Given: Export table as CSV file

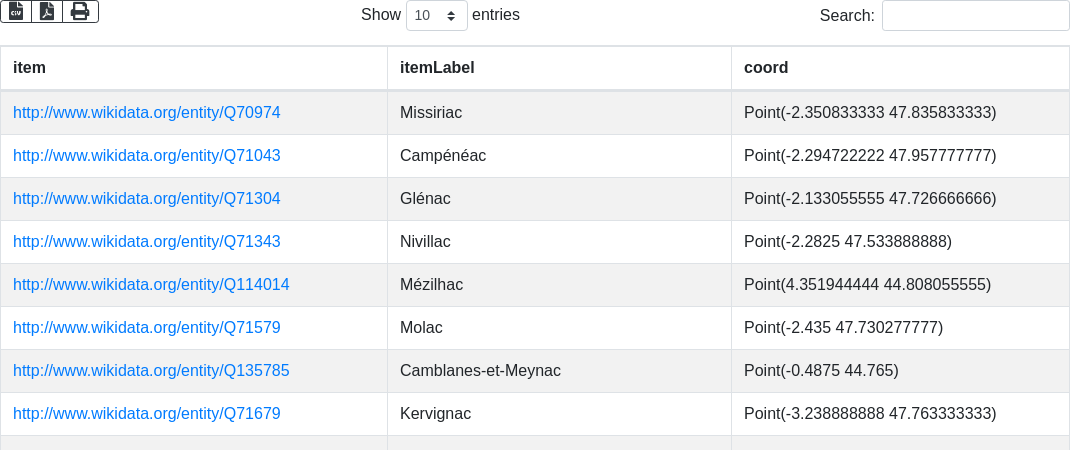Looking at the screenshot, I should tap(16, 11).
